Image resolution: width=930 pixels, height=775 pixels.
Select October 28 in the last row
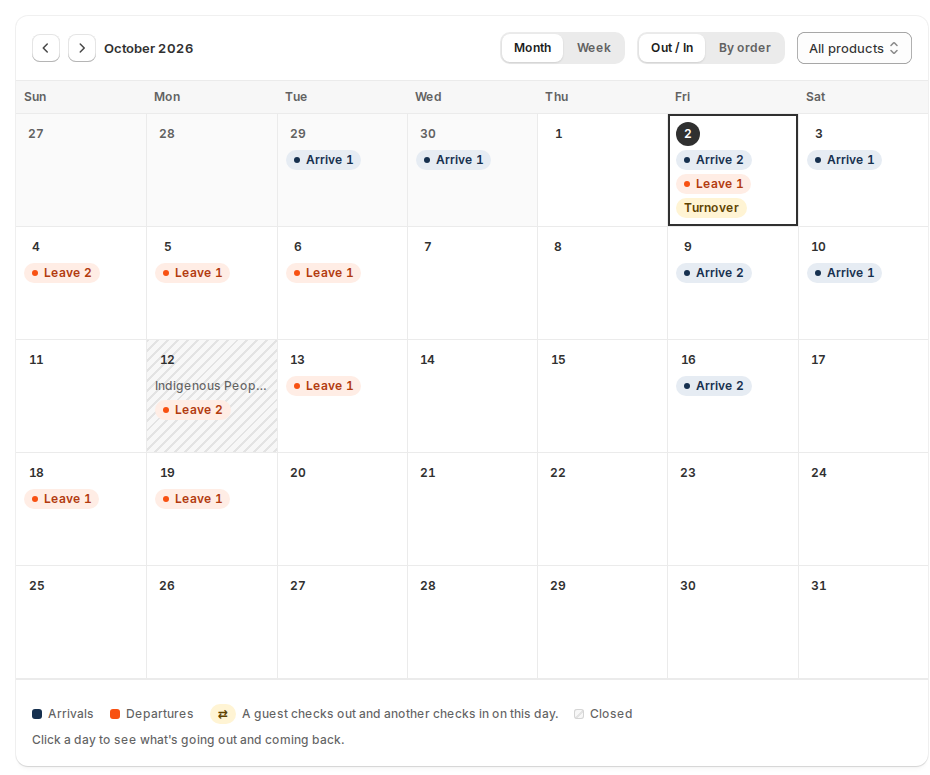click(472, 622)
